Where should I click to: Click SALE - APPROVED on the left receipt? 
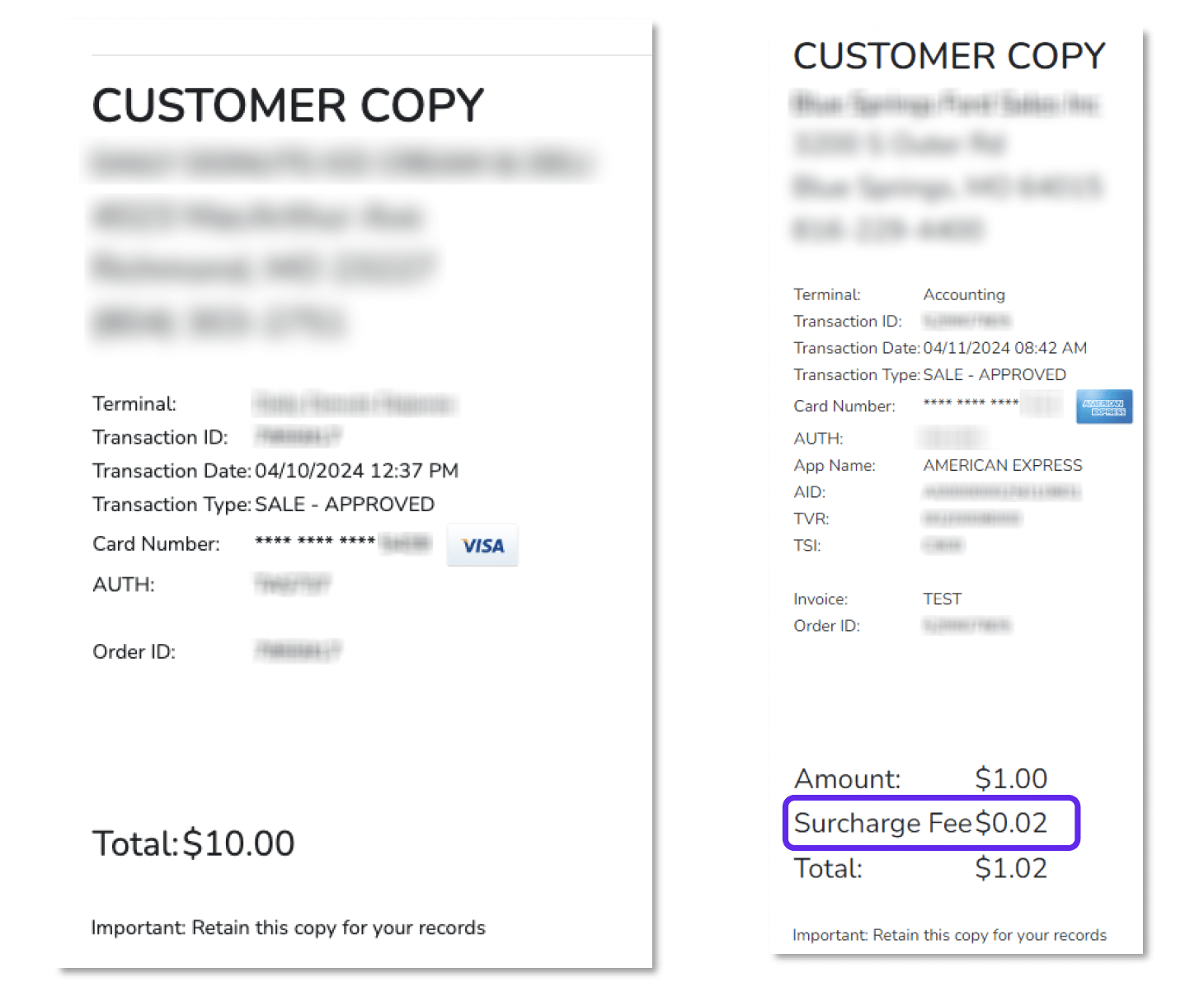(x=345, y=505)
